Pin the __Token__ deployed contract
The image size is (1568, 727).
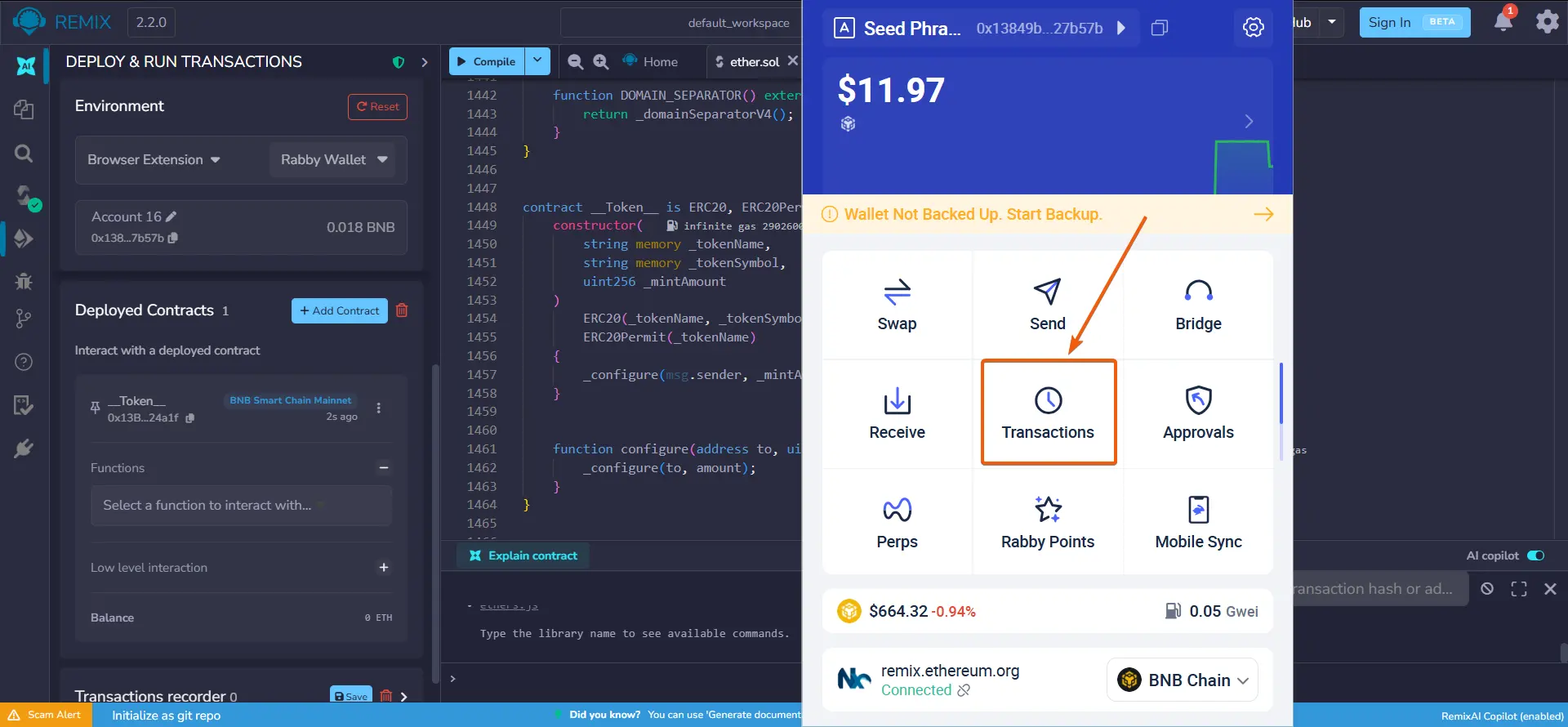click(95, 407)
